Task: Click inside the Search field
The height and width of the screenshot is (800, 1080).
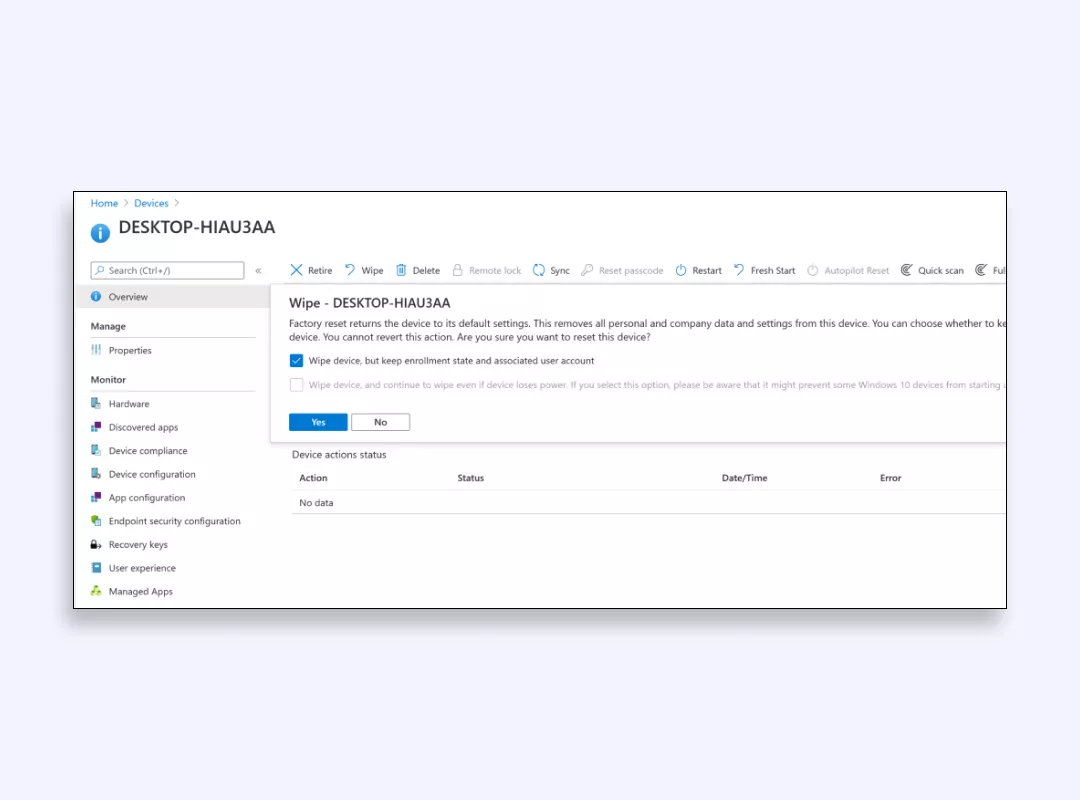Action: tap(167, 270)
